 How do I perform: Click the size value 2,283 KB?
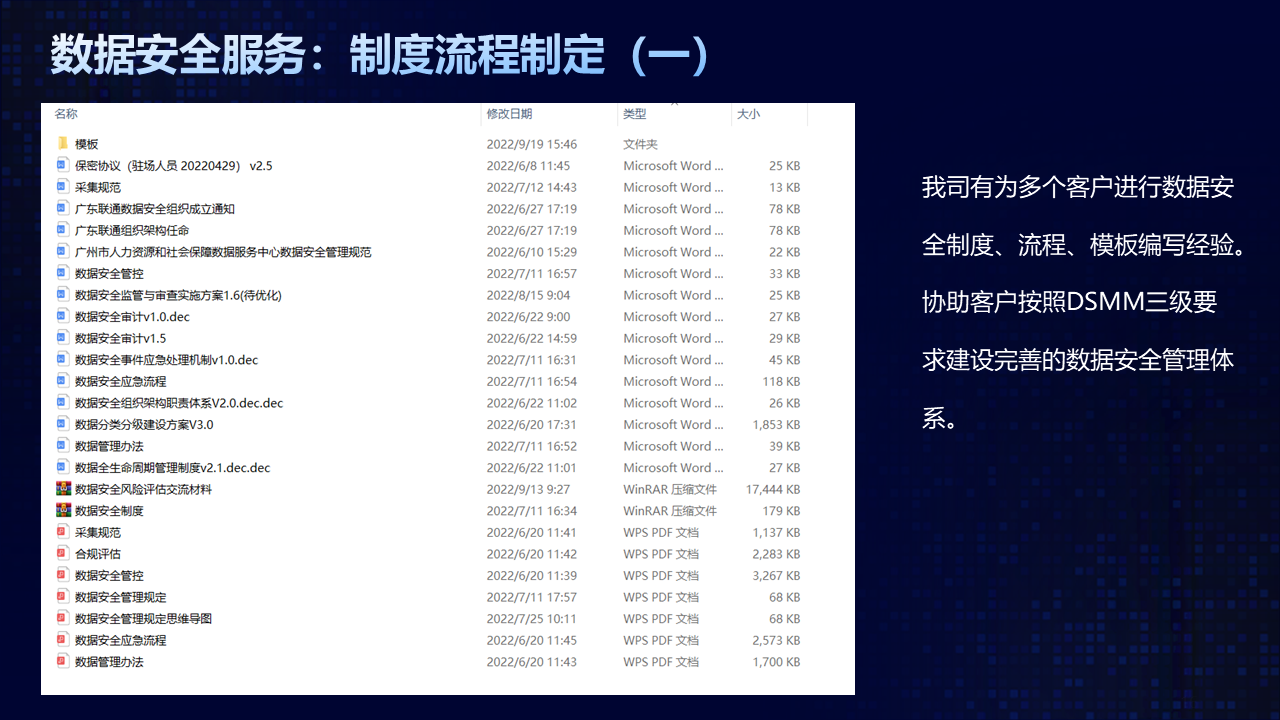click(777, 554)
